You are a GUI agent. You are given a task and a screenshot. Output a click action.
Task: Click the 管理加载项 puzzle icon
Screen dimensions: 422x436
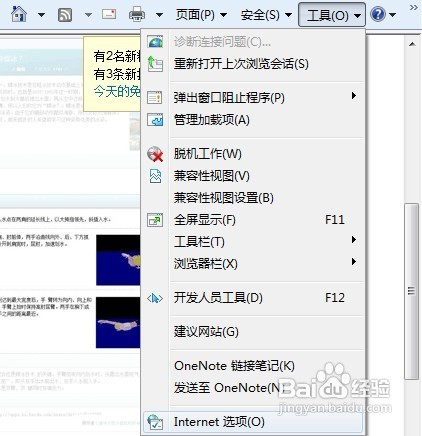(155, 120)
